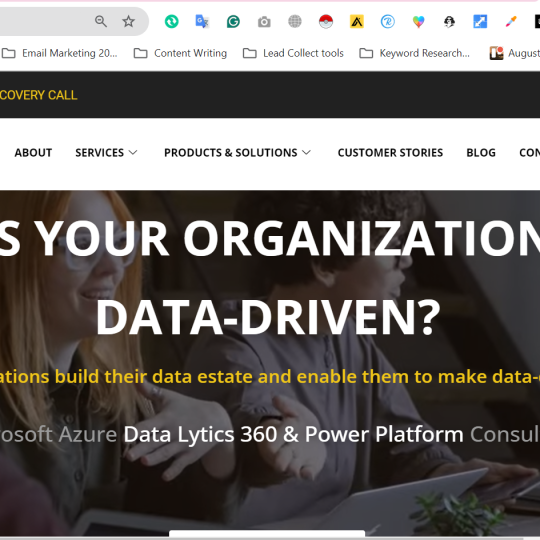Click the gray camera screenshot extension
Screen dimensions: 540x540
(264, 22)
